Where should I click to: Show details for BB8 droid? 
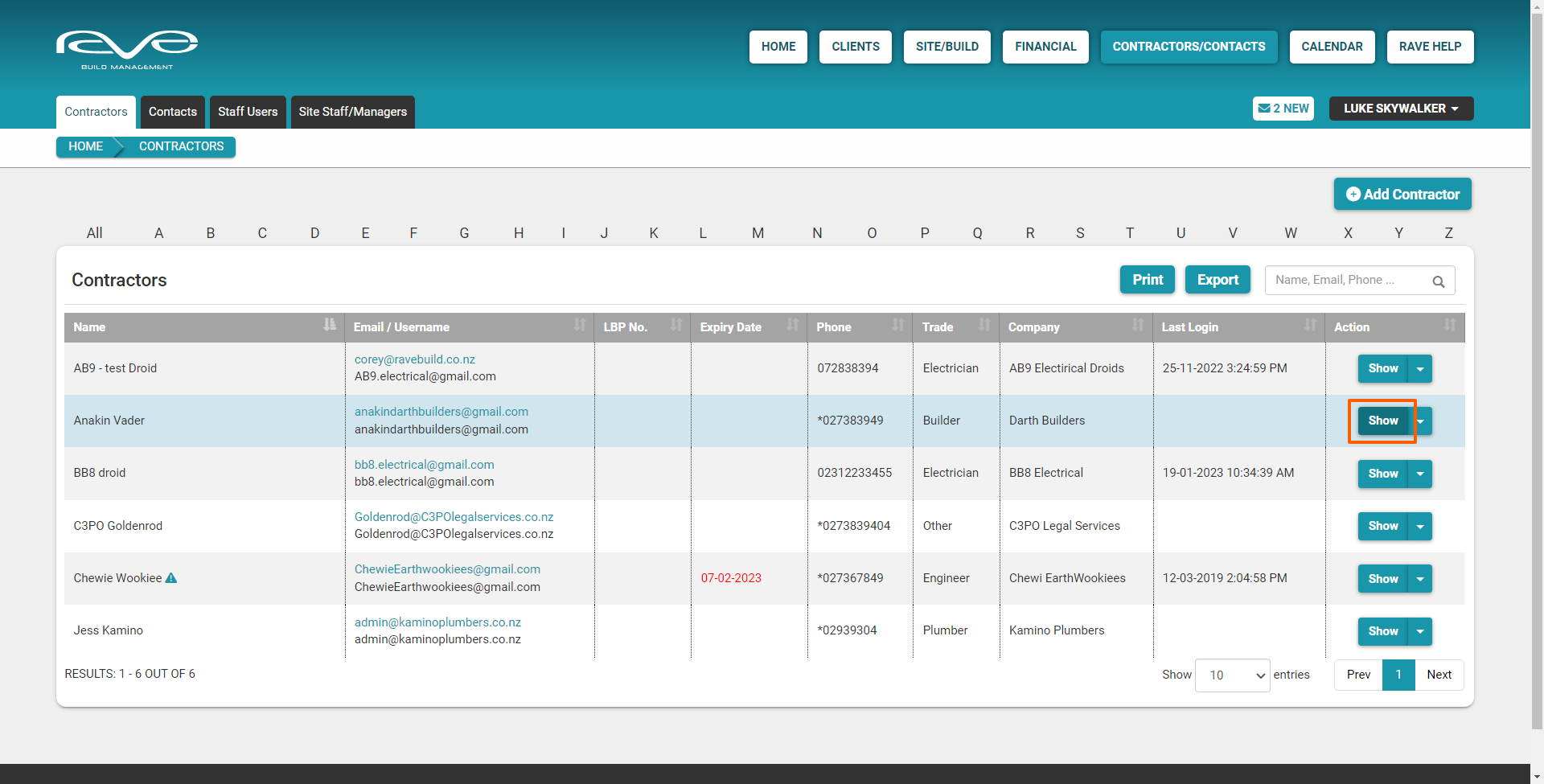point(1383,474)
